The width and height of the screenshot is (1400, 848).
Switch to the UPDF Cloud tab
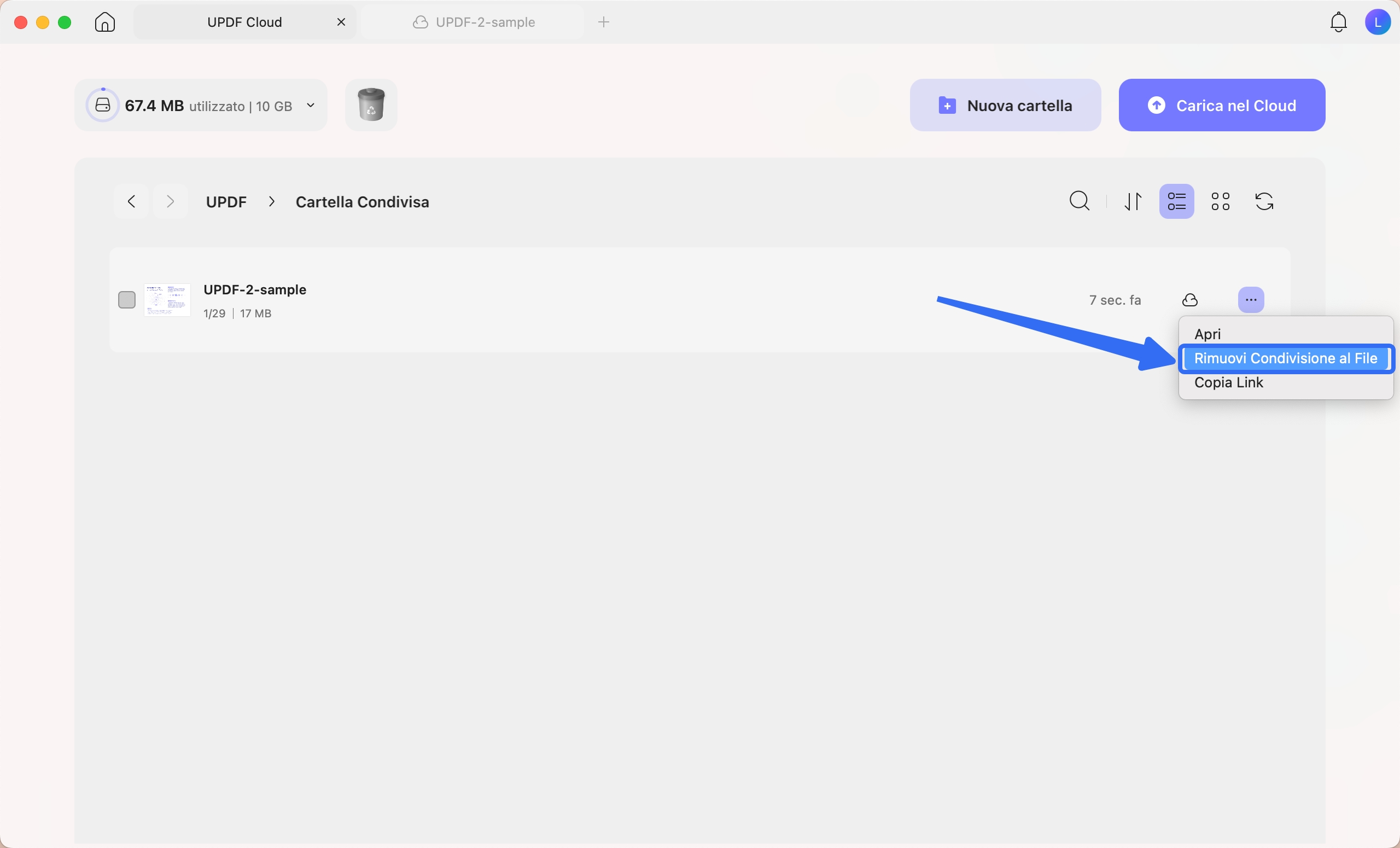245,22
